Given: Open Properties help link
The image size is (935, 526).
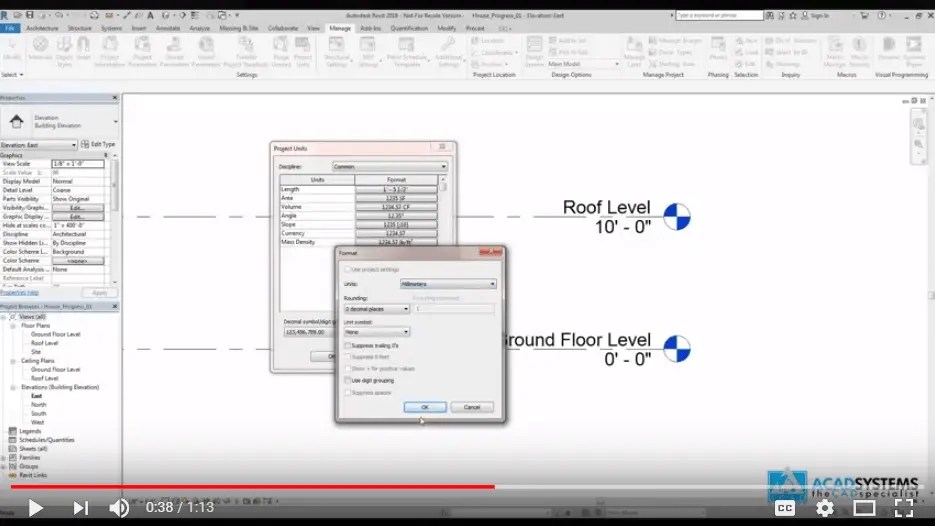Looking at the screenshot, I should tap(20, 292).
